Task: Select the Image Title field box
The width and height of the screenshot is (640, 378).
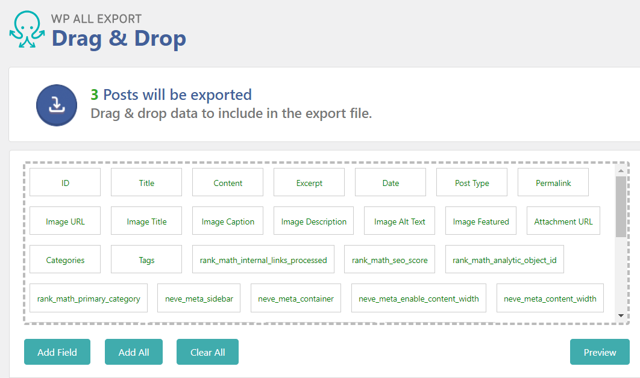Action: tap(146, 221)
